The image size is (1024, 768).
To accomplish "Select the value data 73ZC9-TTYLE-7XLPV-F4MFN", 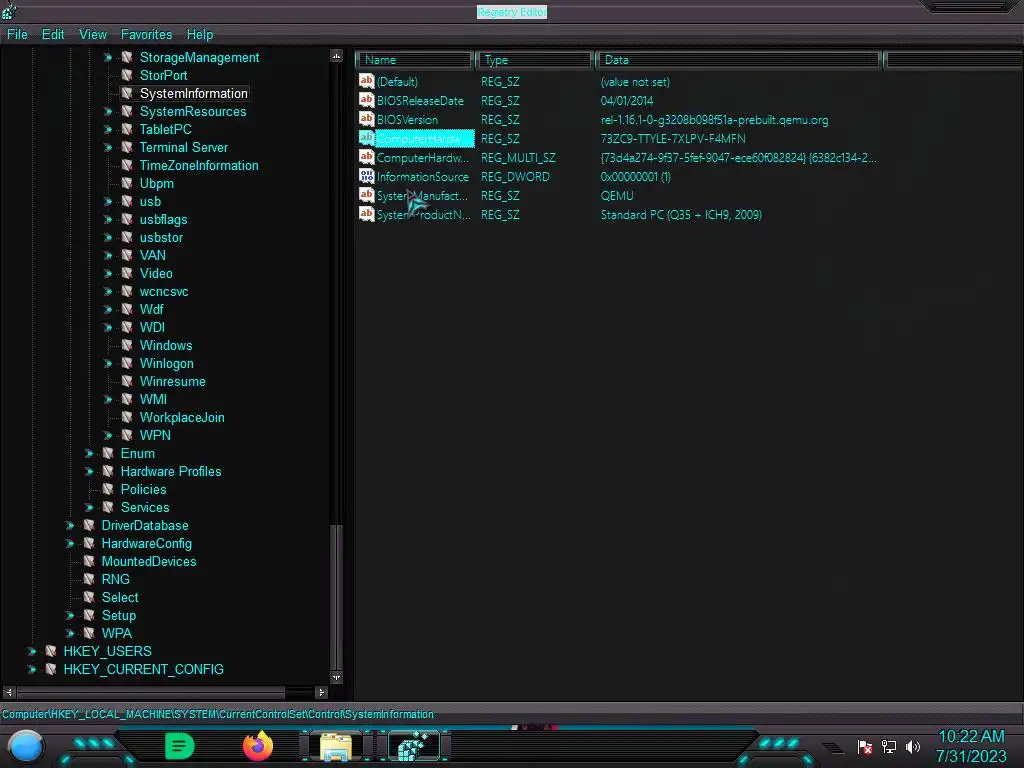I will click(673, 138).
